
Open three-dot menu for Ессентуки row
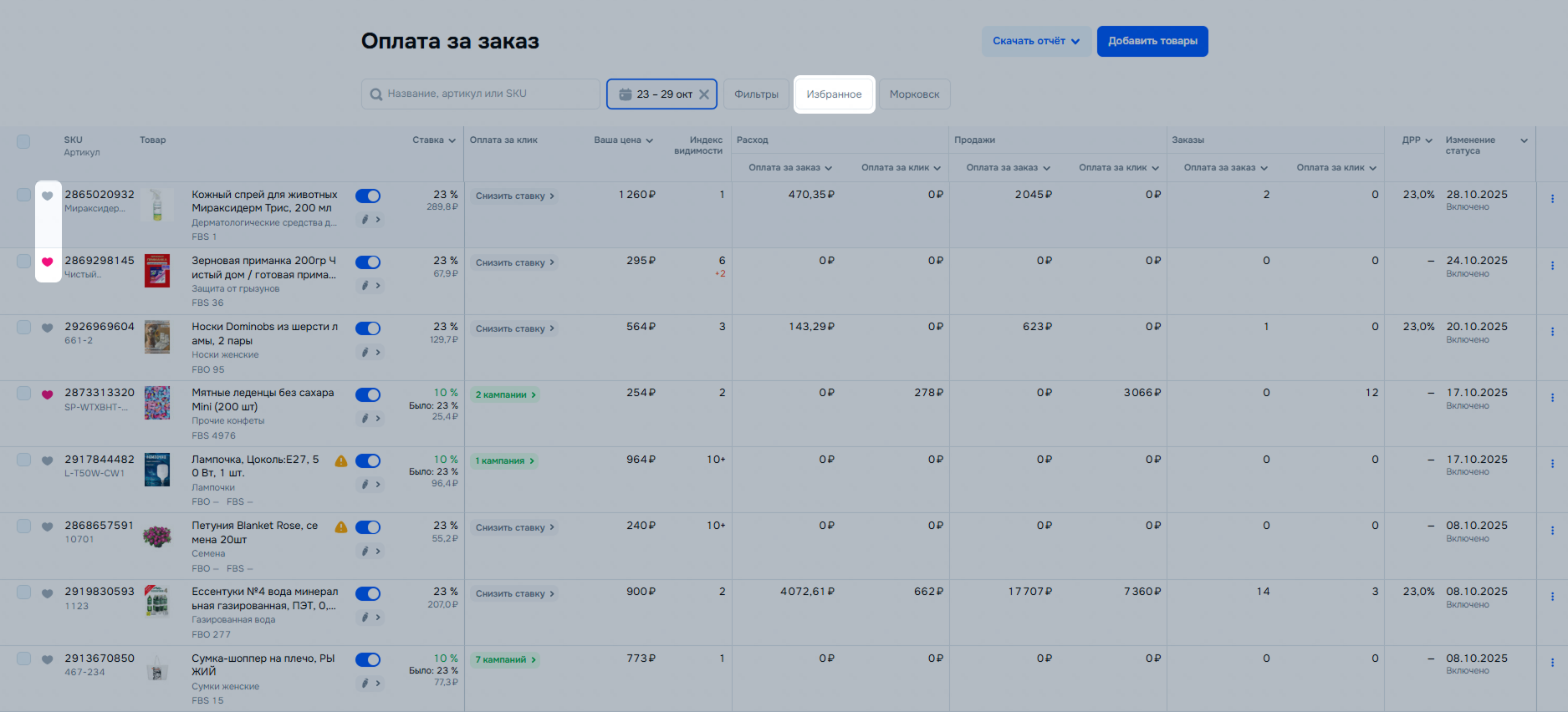pyautogui.click(x=1552, y=597)
